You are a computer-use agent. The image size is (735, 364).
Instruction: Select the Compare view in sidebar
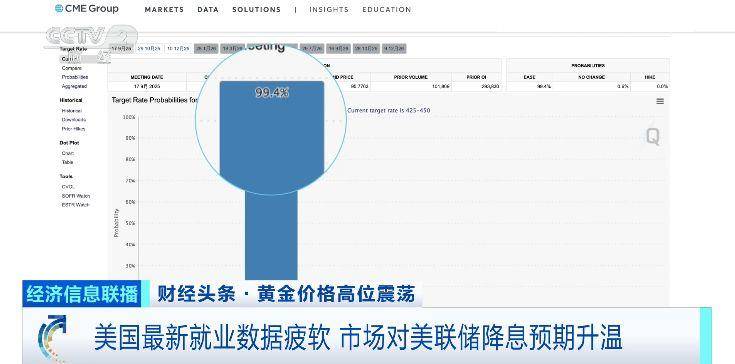click(72, 68)
